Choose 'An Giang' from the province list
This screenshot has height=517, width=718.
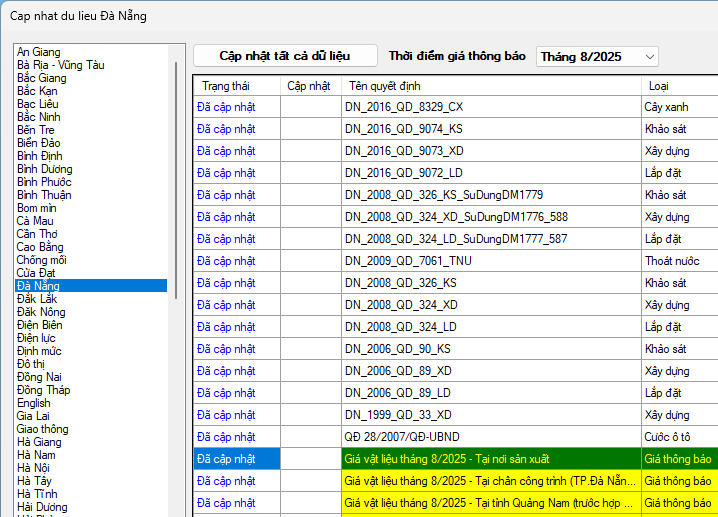[38, 52]
